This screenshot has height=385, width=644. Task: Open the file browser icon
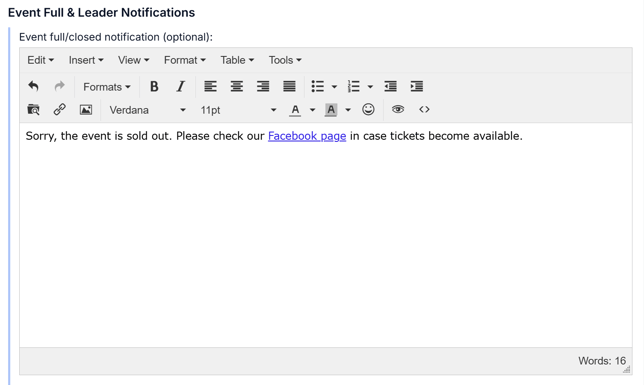pos(33,110)
